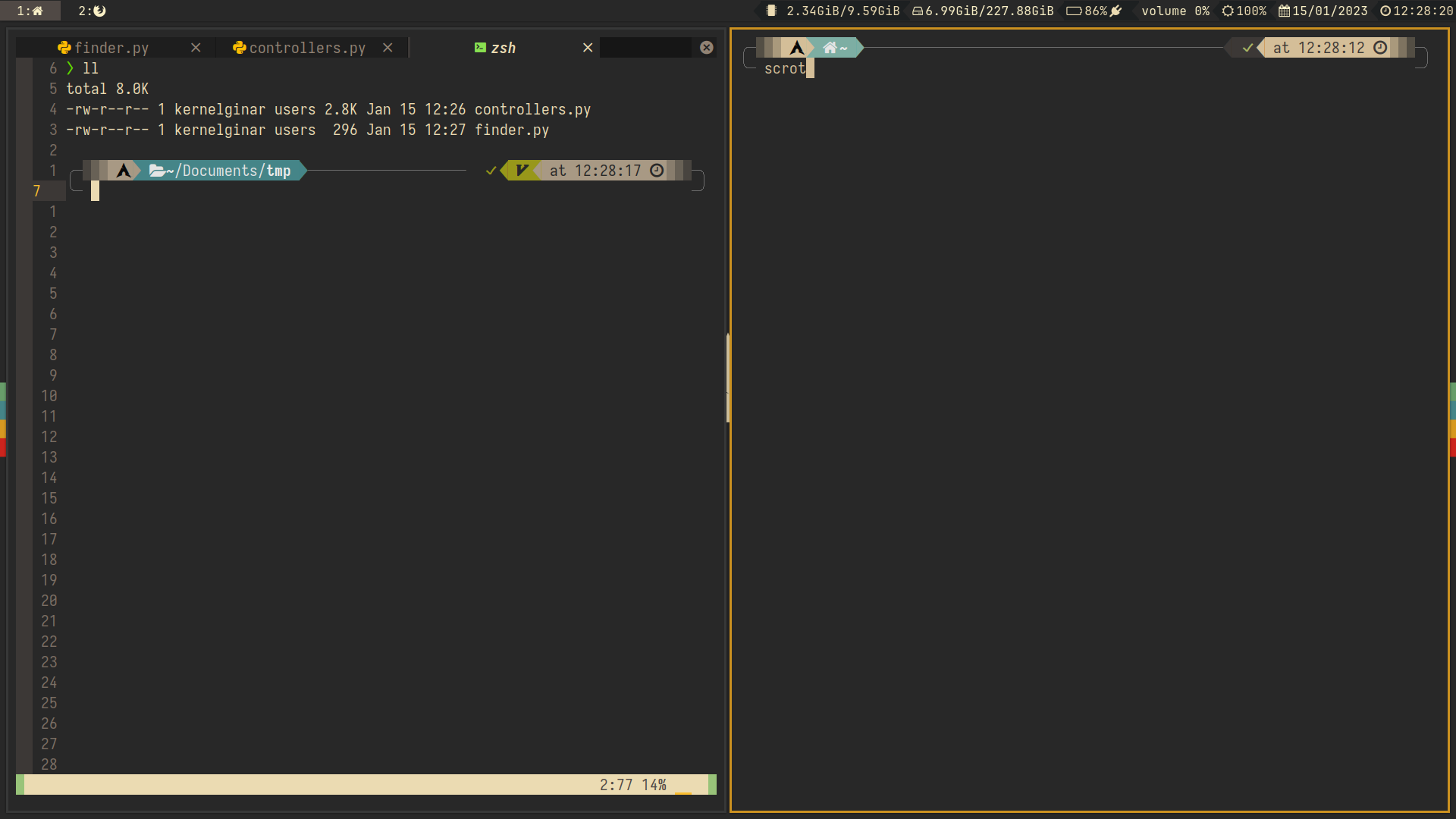Close the controllers.py tab

pyautogui.click(x=388, y=48)
